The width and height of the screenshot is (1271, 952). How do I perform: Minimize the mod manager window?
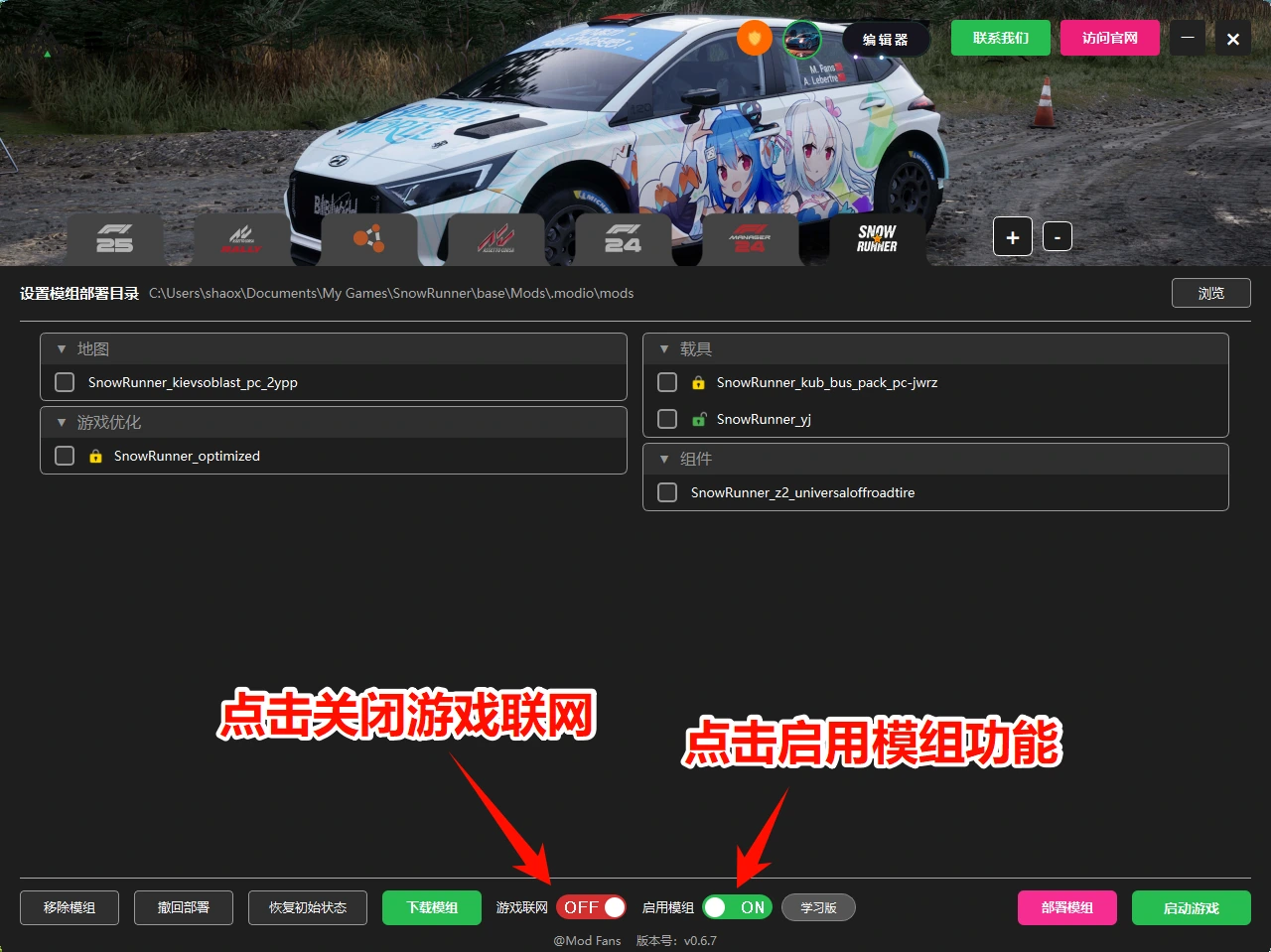pyautogui.click(x=1188, y=39)
